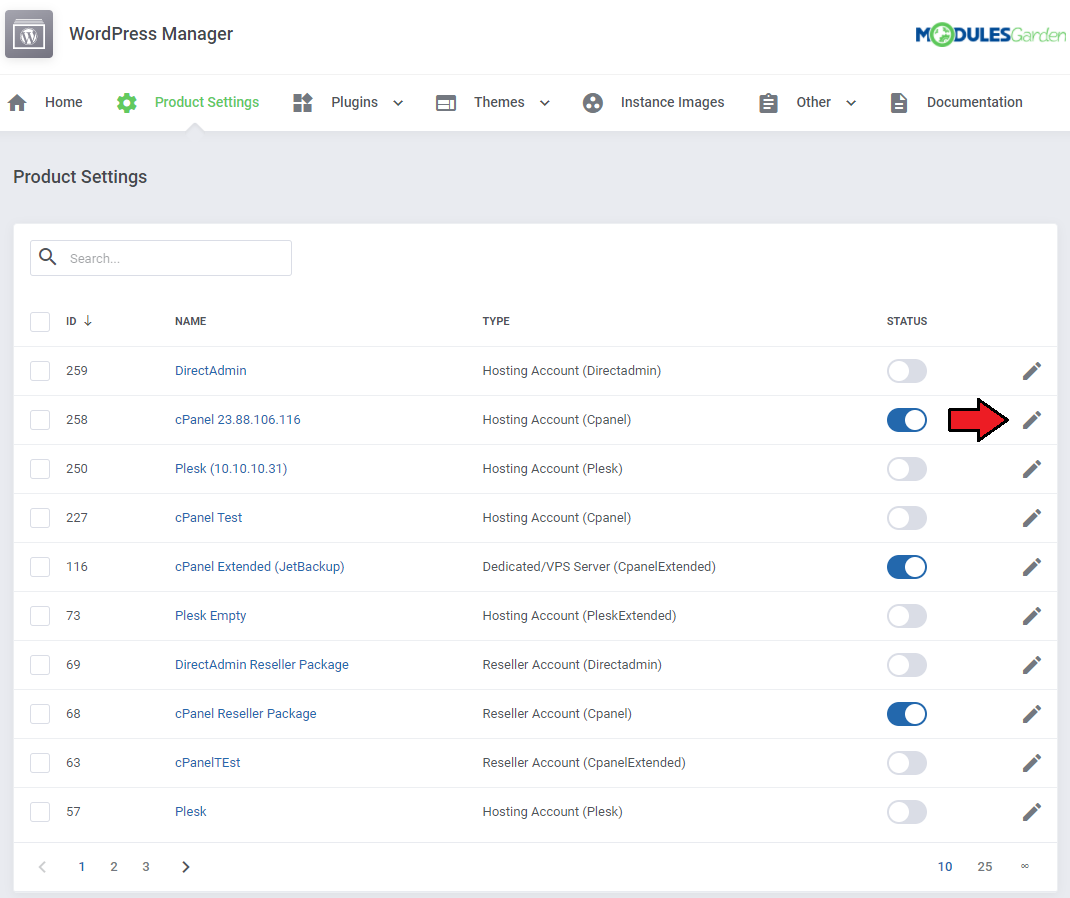Sort by ID using the arrow icon
The image size is (1070, 898).
87,321
